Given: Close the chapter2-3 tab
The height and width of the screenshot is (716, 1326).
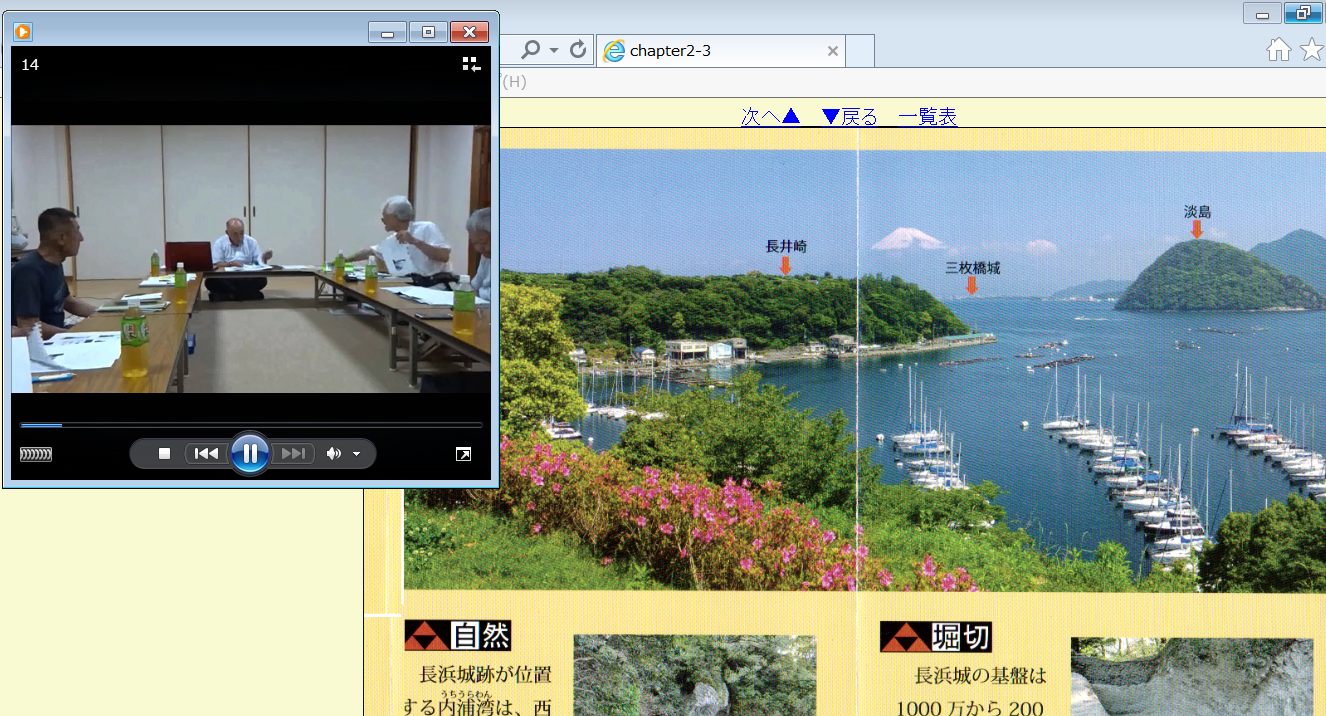Looking at the screenshot, I should [832, 51].
